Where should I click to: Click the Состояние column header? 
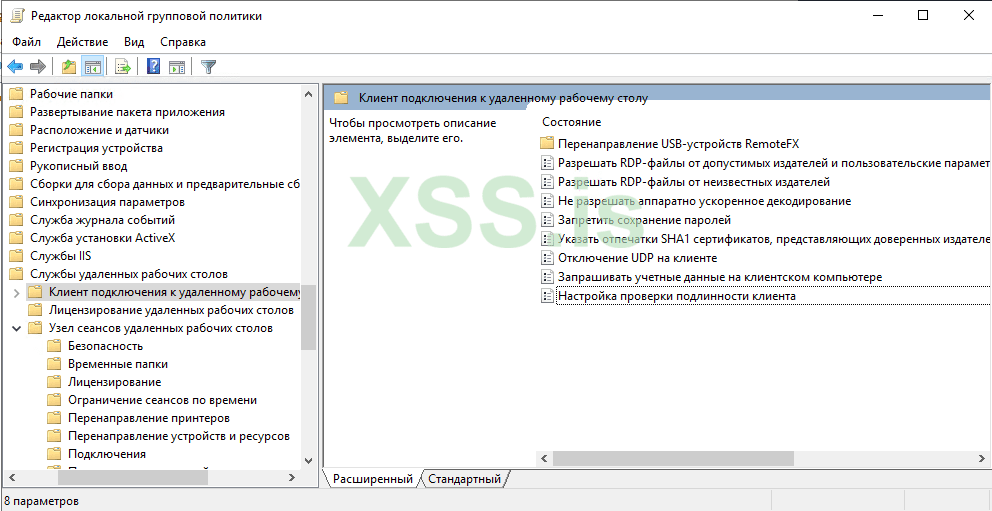tap(572, 122)
